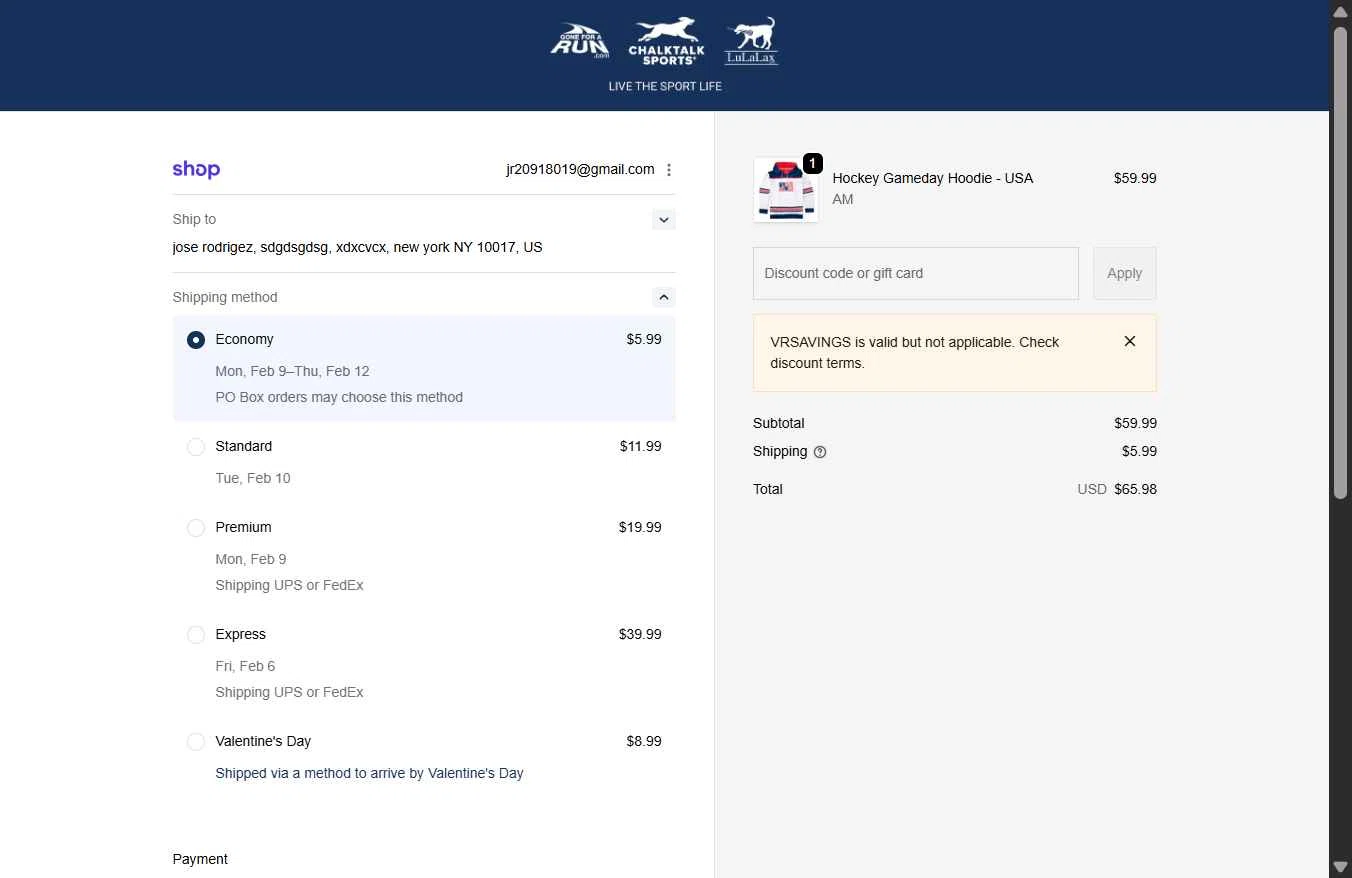
Task: Choose Express shipping radio button
Action: click(196, 635)
